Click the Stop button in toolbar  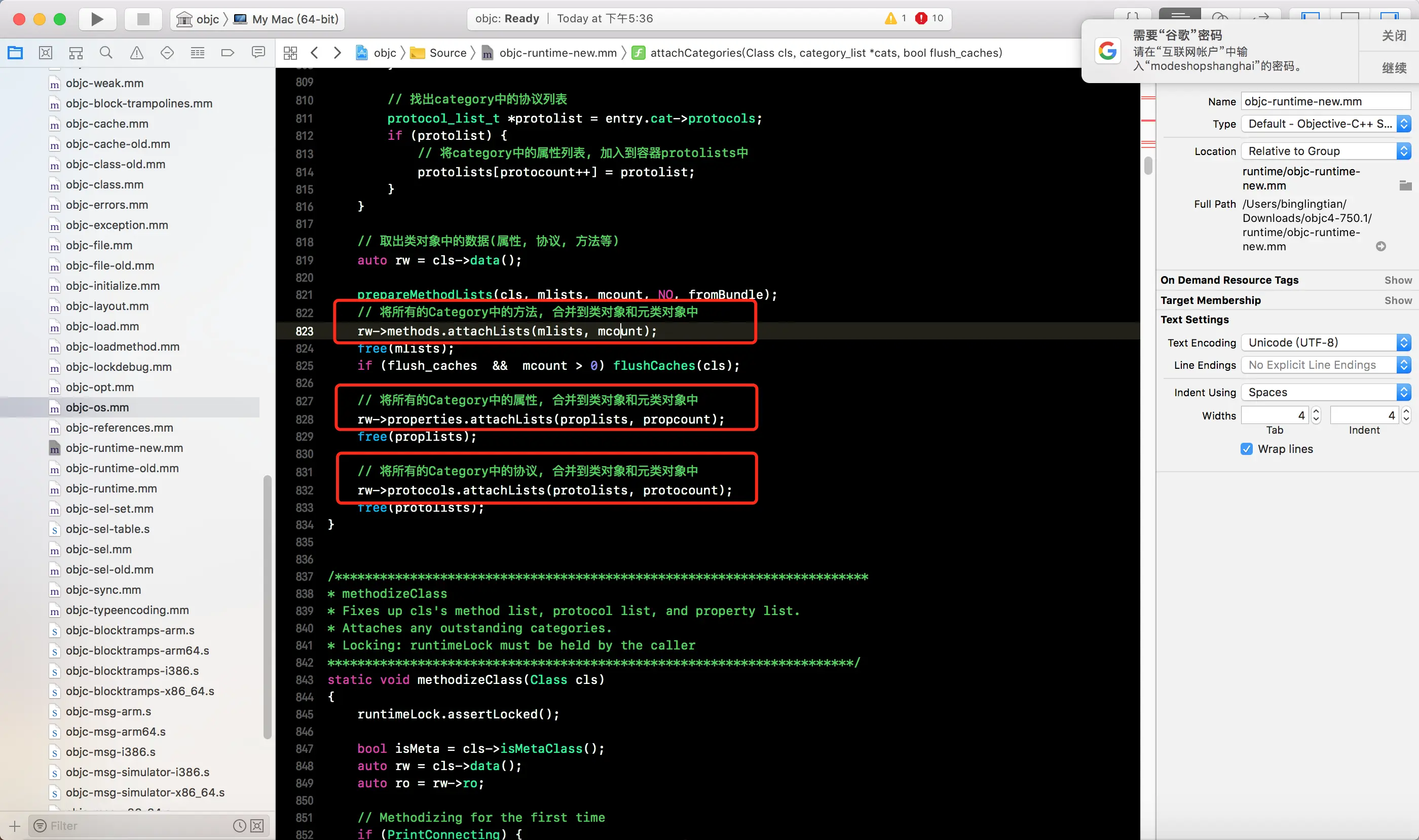coord(143,19)
